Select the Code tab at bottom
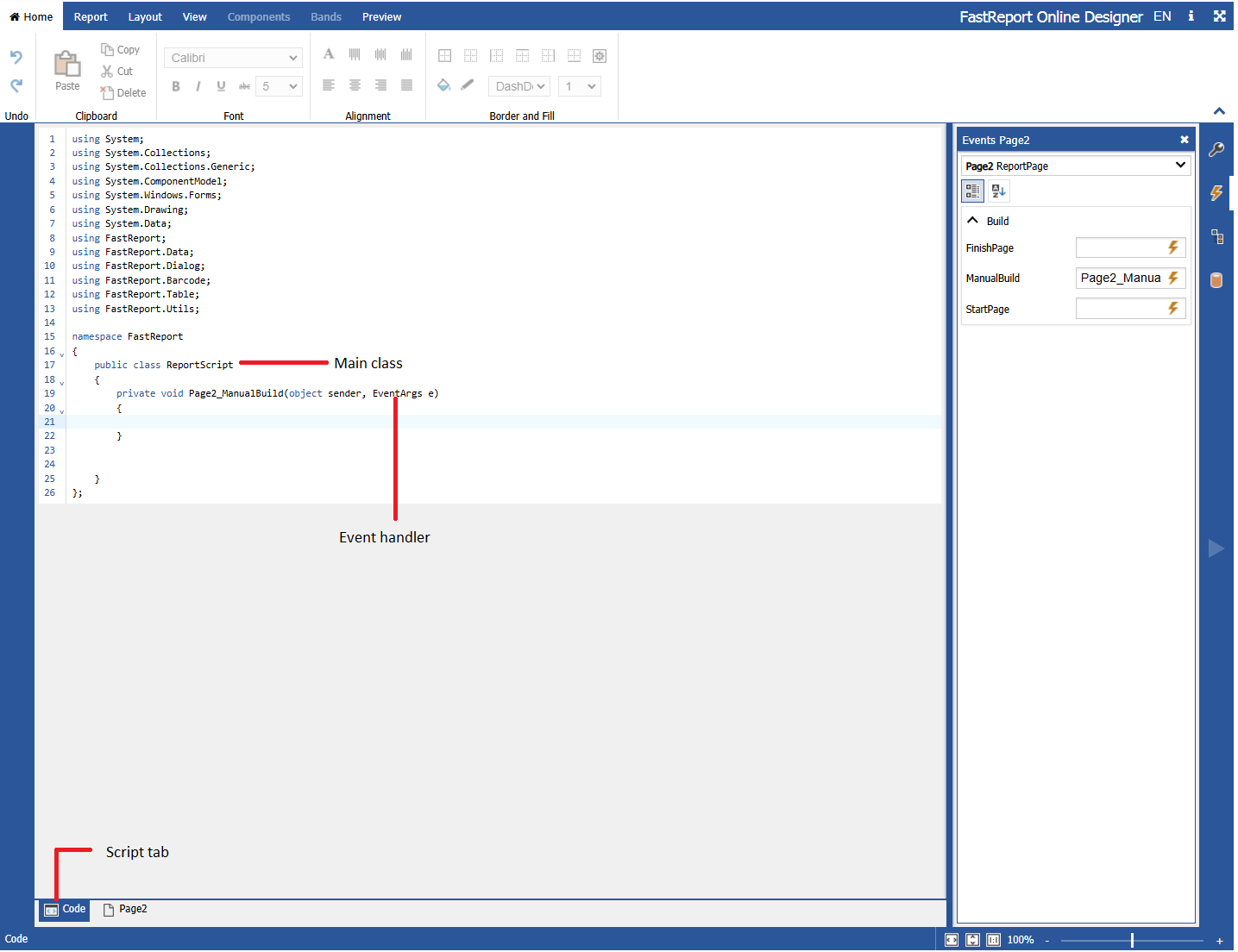Viewport: 1238px width, 952px height. pyautogui.click(x=65, y=910)
